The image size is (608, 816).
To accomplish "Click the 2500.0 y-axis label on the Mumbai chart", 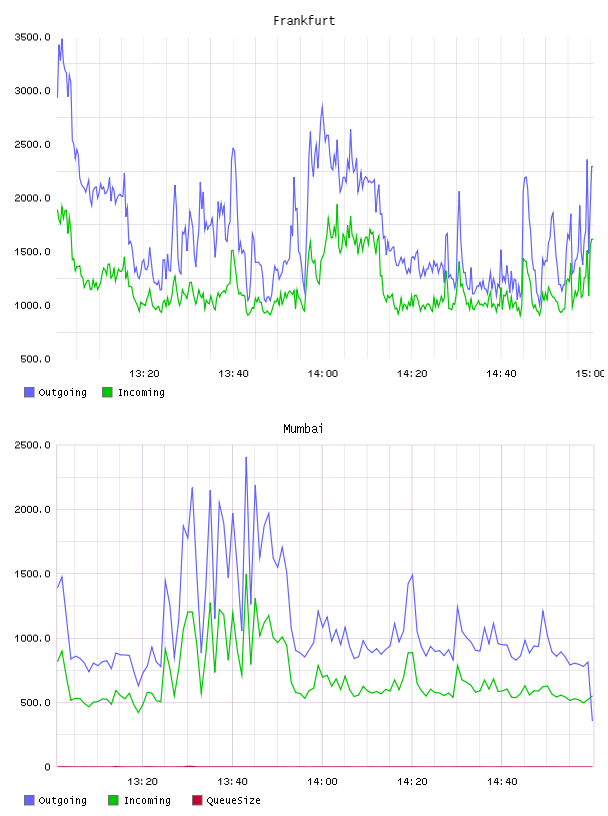I will pos(32,445).
